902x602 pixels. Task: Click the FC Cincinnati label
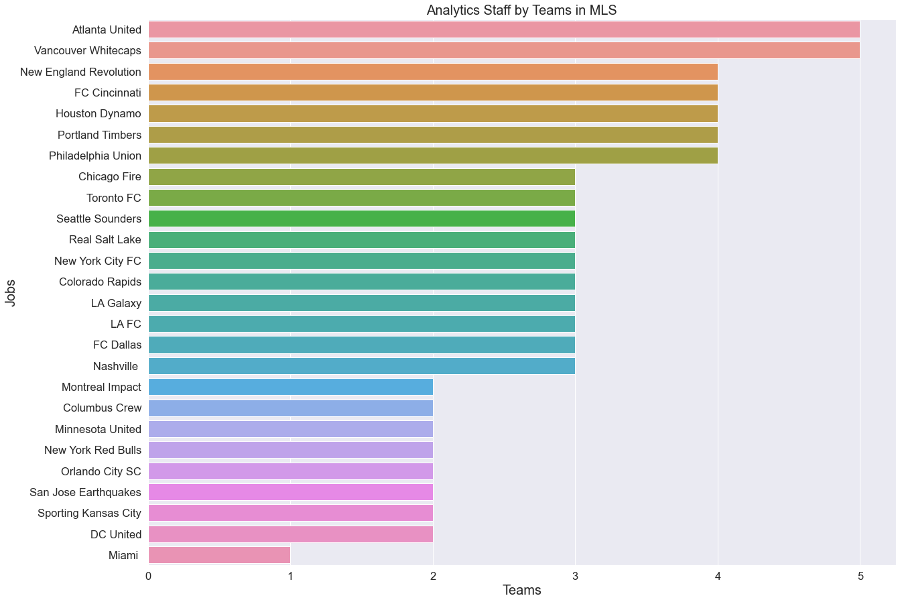pyautogui.click(x=108, y=93)
